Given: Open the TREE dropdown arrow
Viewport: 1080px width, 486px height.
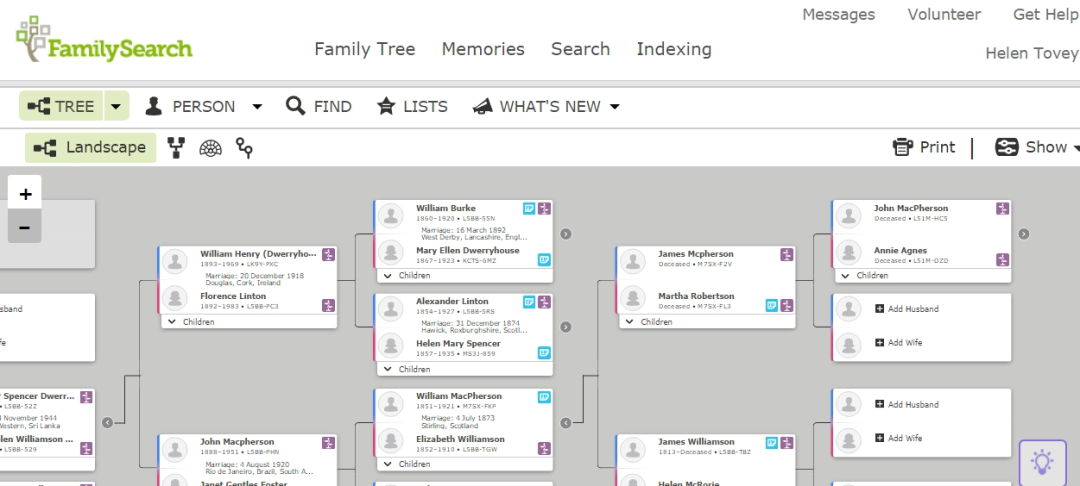Looking at the screenshot, I should (116, 106).
